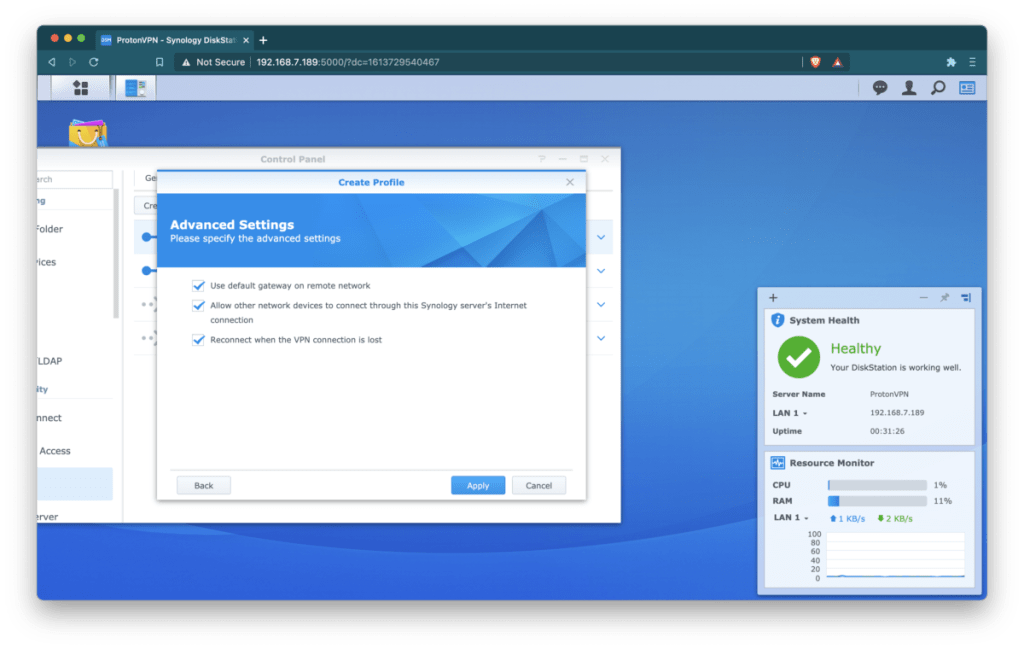Expand the third network interface chevron
The image size is (1024, 649).
click(x=601, y=304)
